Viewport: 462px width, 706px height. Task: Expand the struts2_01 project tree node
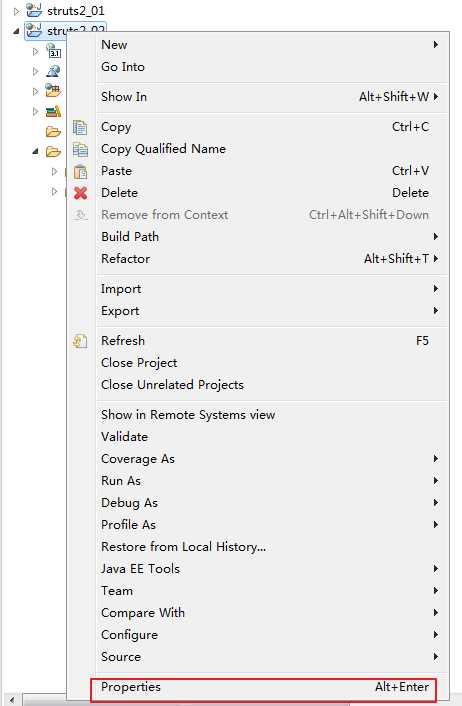click(17, 11)
